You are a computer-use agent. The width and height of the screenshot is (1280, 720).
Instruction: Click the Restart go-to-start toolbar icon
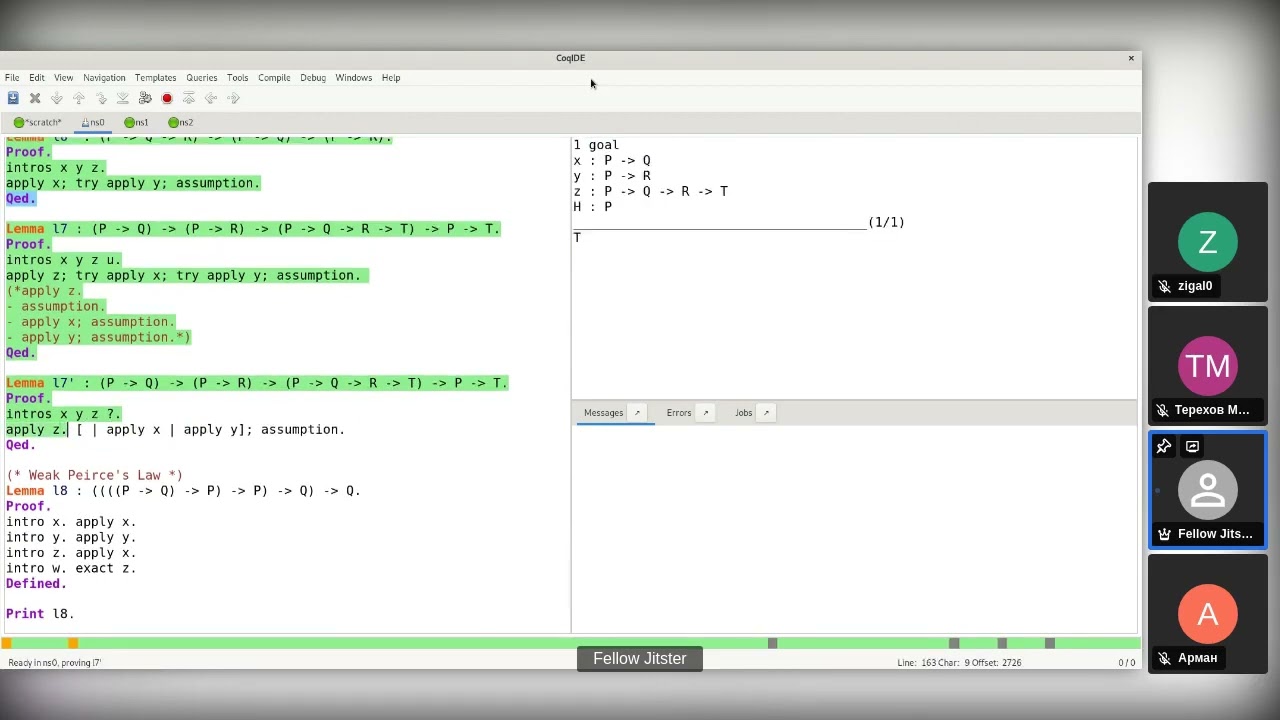[189, 98]
